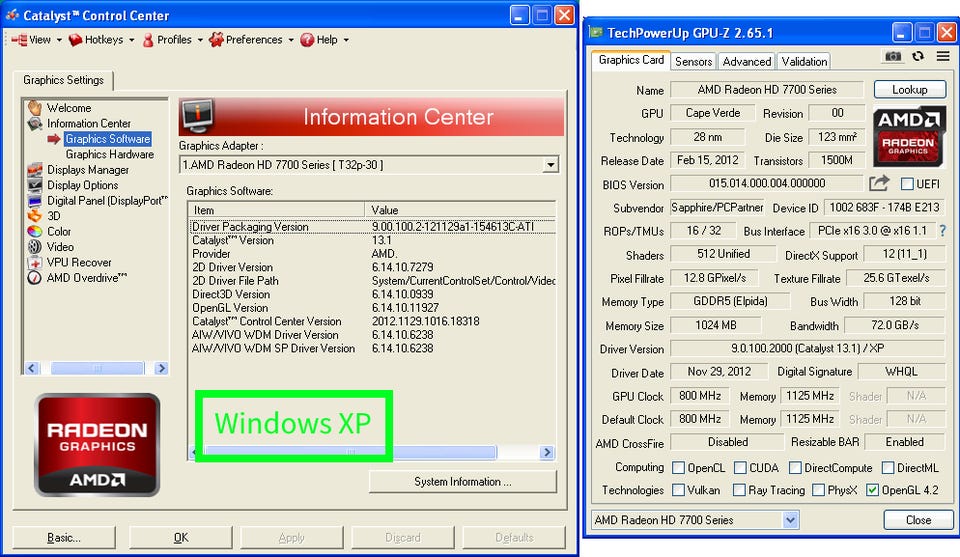Click the Digital Panel monitor icon

35,200
